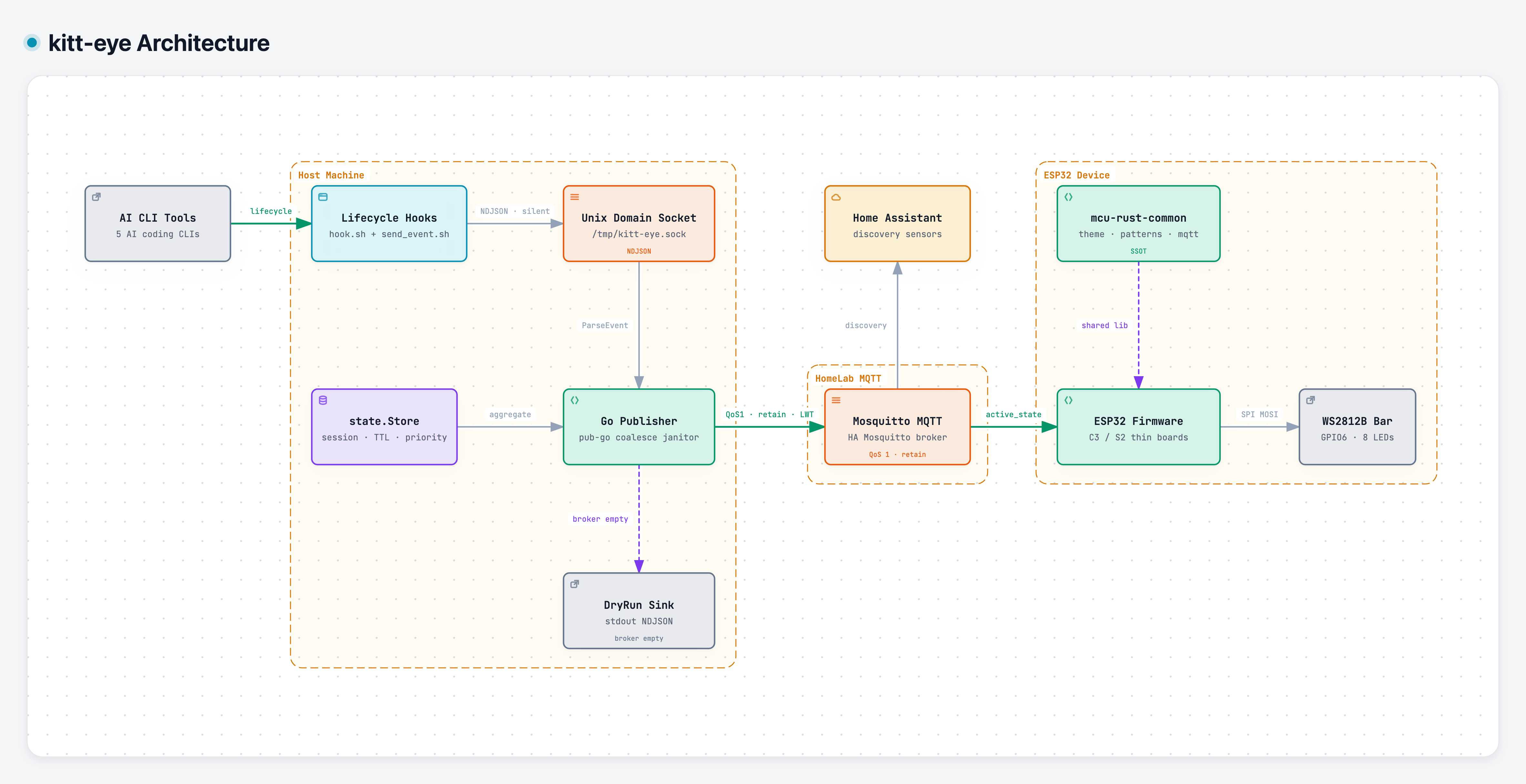
Task: Click the database icon in state.Store node
Action: point(323,400)
